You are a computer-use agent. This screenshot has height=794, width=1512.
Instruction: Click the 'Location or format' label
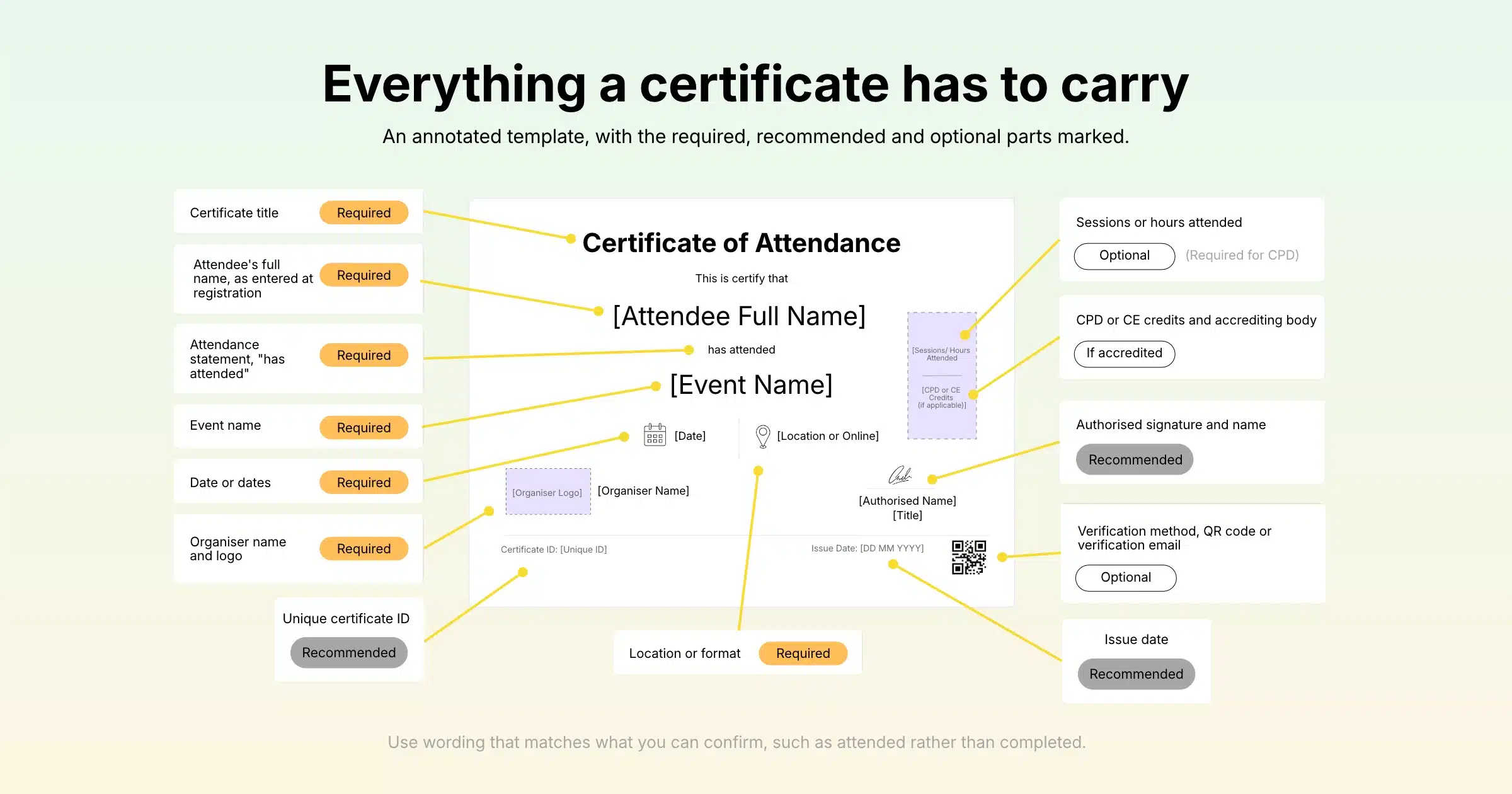[684, 653]
